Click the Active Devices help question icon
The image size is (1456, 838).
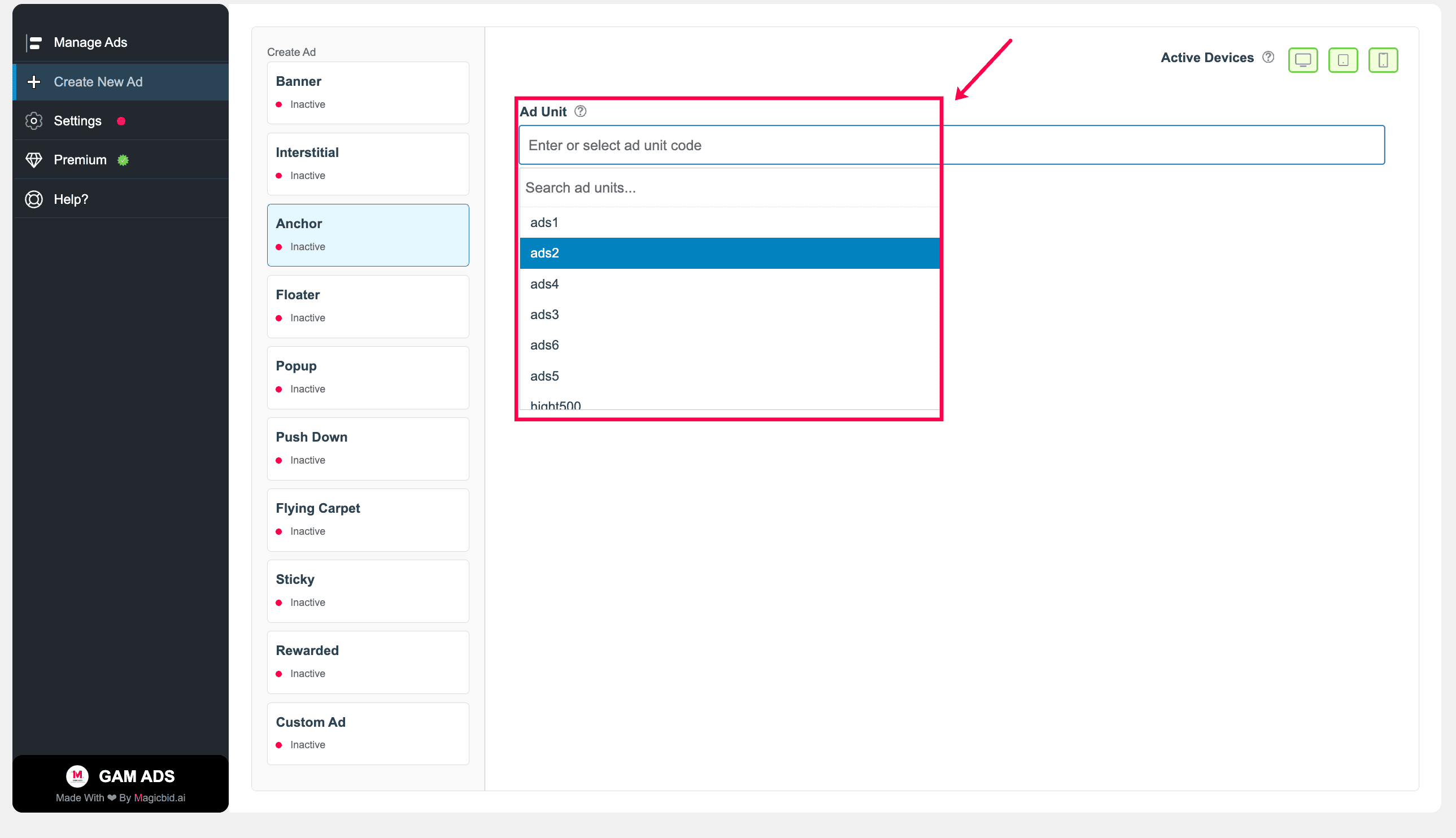pyautogui.click(x=1268, y=57)
